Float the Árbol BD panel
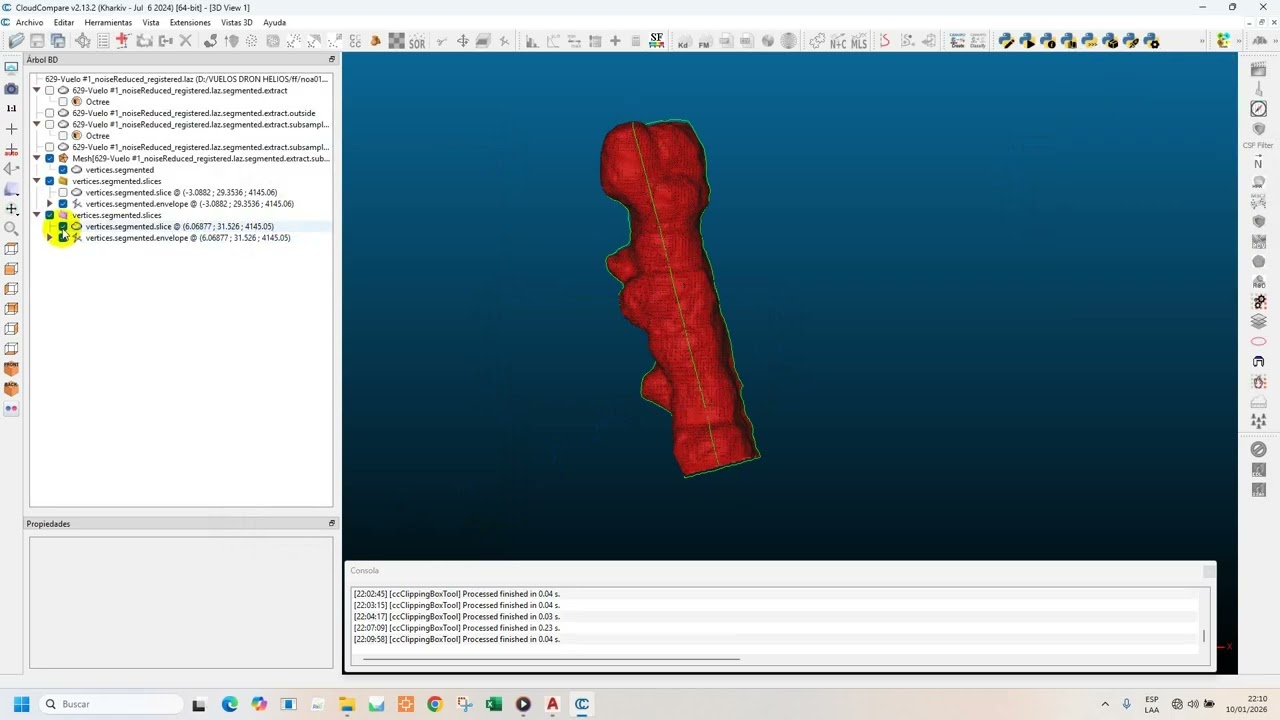Image resolution: width=1280 pixels, height=720 pixels. 332,59
